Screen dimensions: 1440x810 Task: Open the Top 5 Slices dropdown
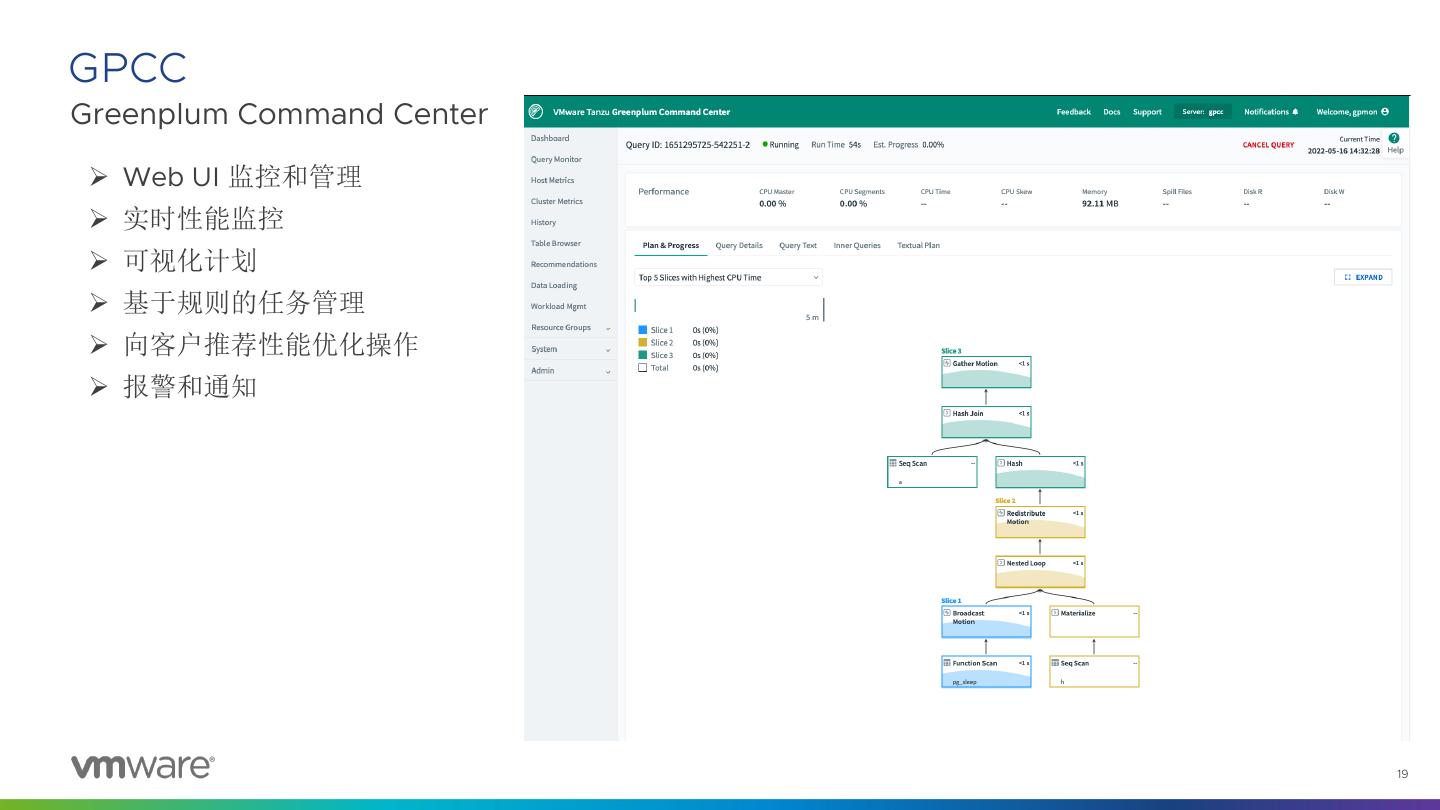pos(729,277)
